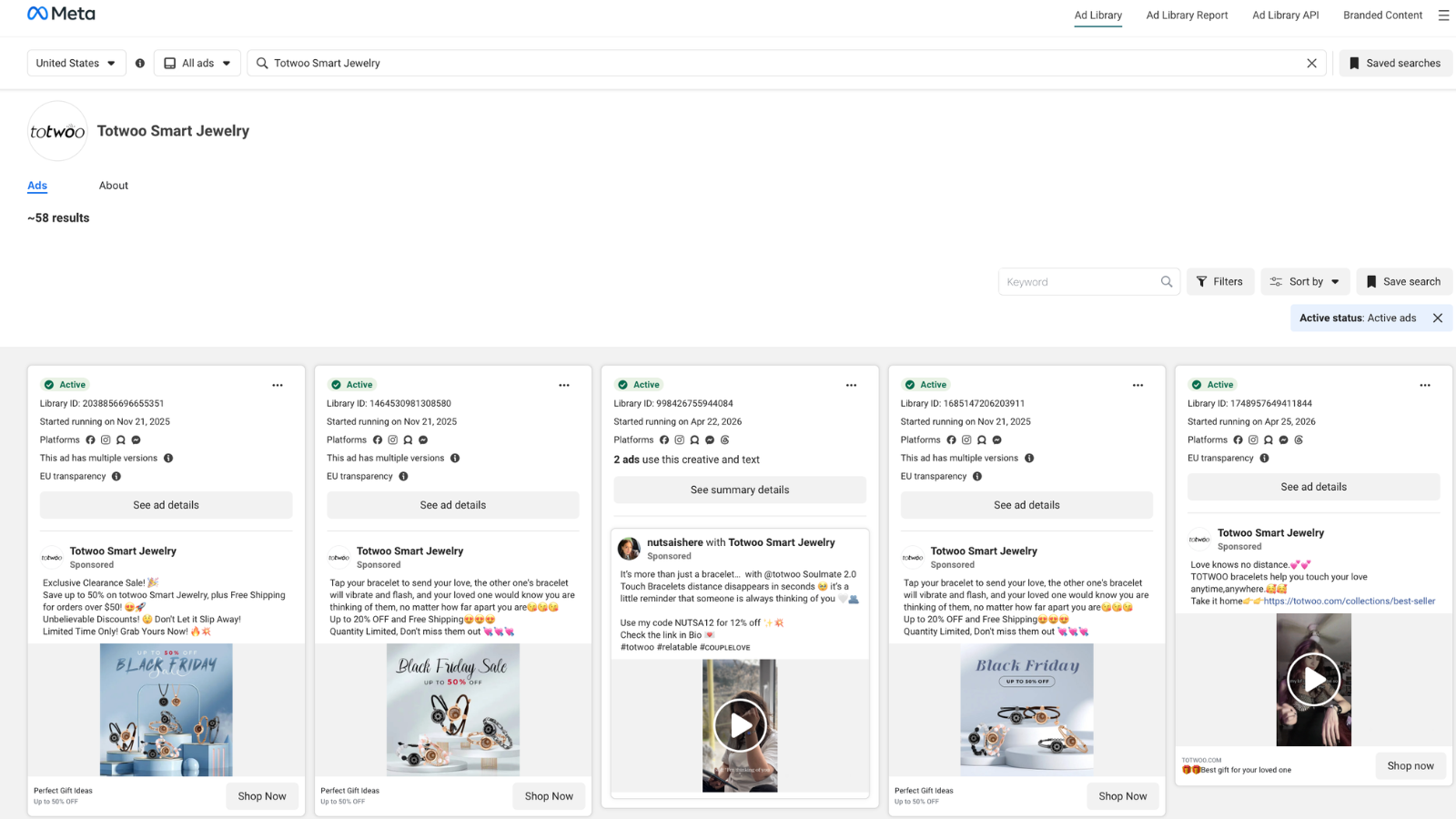The height and width of the screenshot is (819, 1456).
Task: Expand the Sort by dropdown
Action: click(1305, 282)
